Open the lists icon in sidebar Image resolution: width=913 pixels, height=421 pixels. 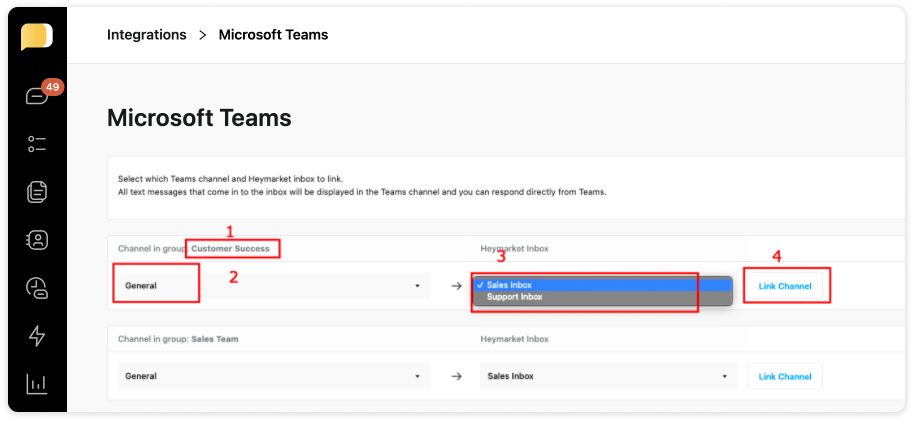click(37, 144)
